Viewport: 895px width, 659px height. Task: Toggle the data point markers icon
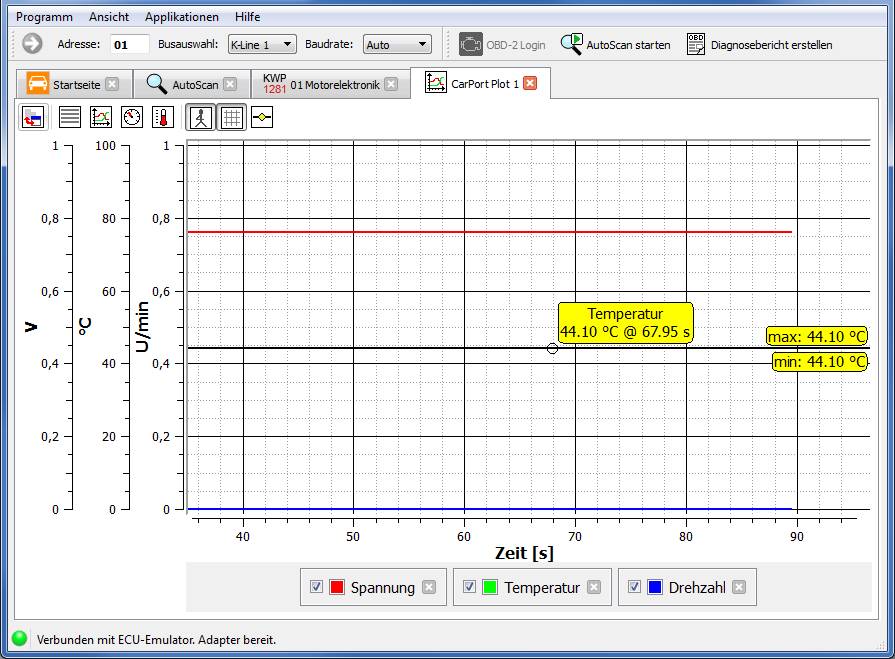(x=262, y=117)
